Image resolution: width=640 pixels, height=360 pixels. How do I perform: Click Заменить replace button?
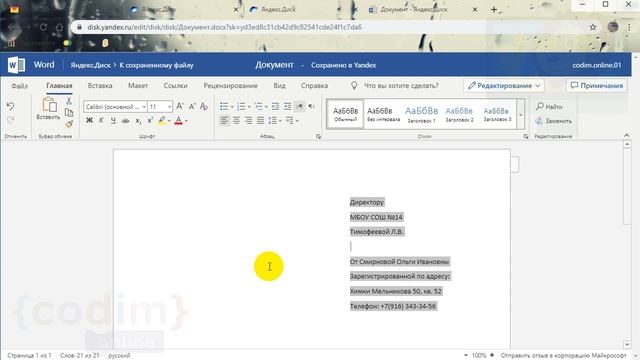[x=553, y=121]
